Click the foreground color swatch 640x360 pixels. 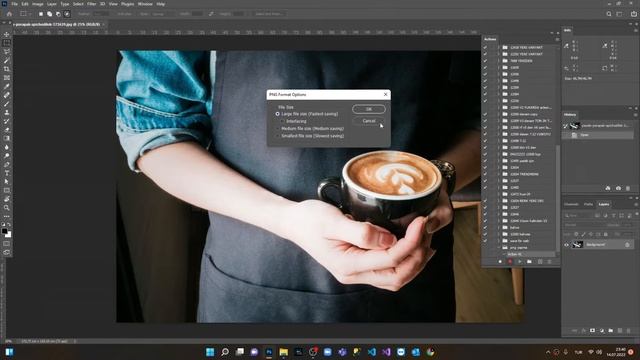pyautogui.click(x=4, y=231)
